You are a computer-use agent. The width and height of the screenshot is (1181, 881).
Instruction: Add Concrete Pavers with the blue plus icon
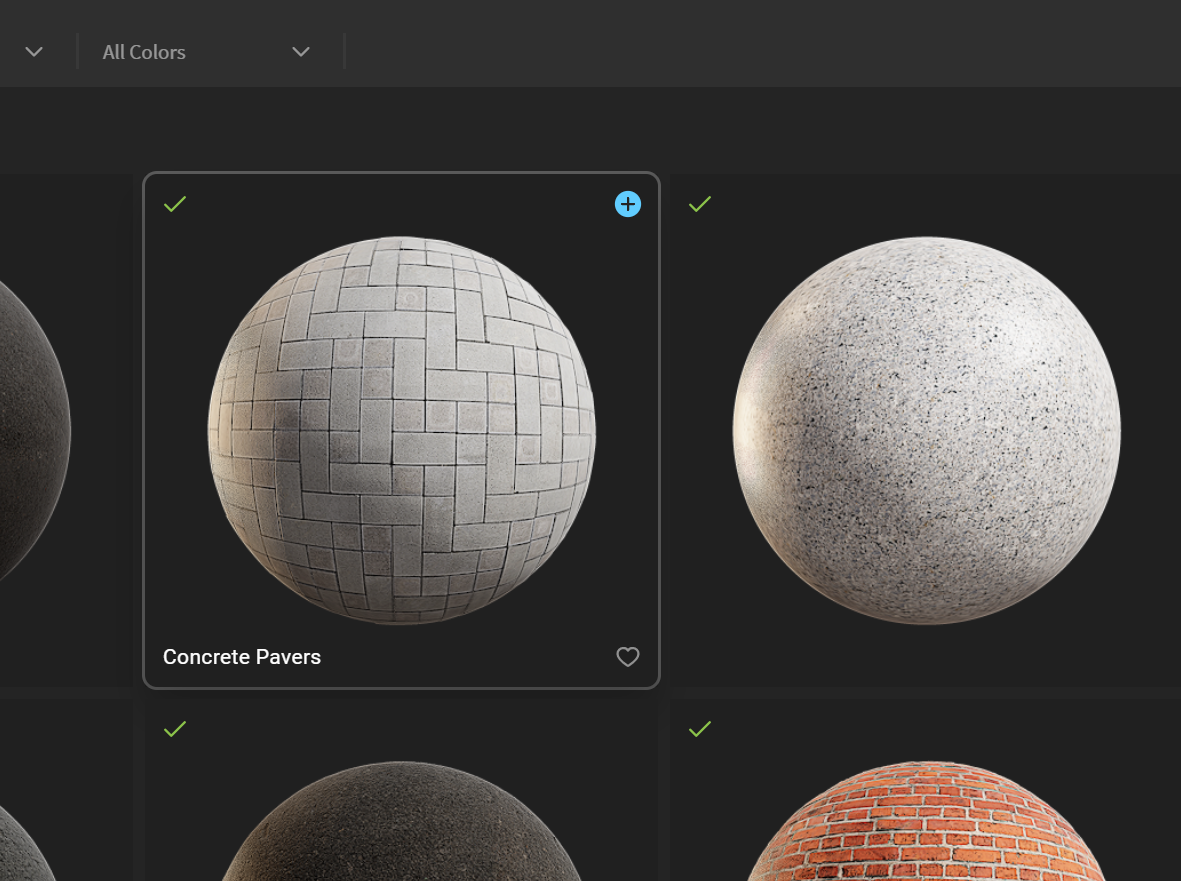627,204
